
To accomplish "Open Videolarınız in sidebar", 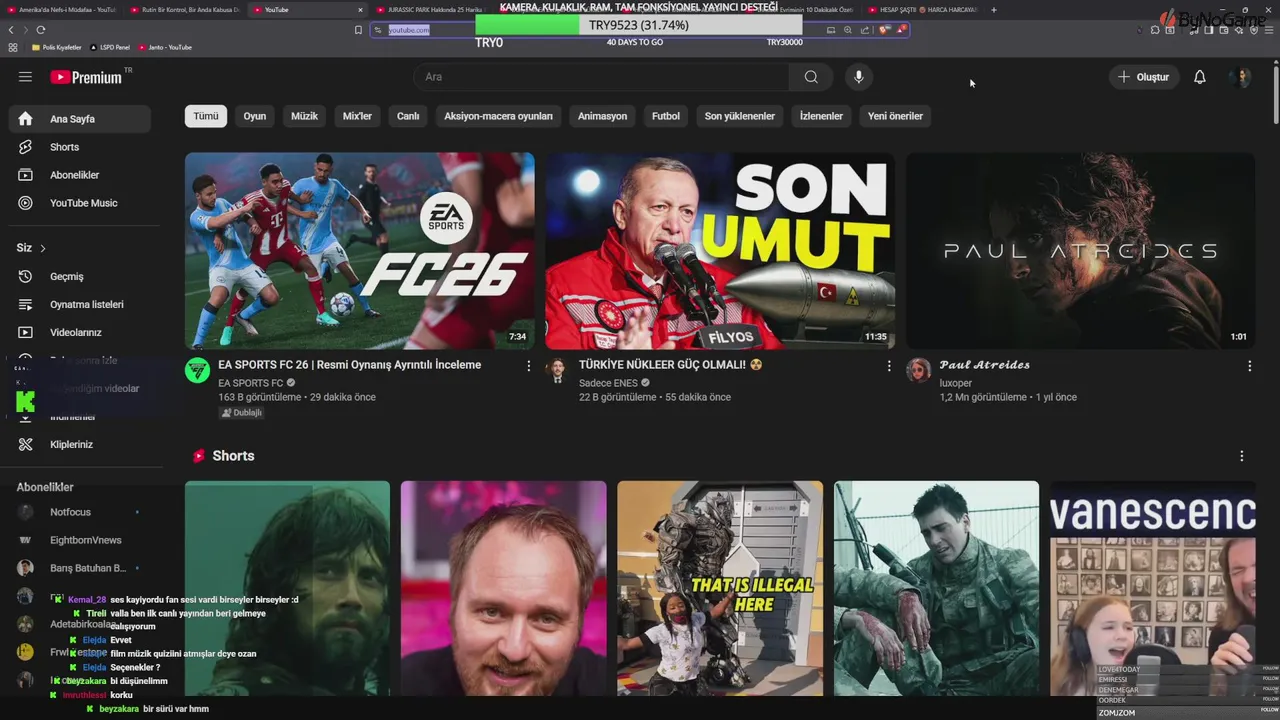I will 80,332.
